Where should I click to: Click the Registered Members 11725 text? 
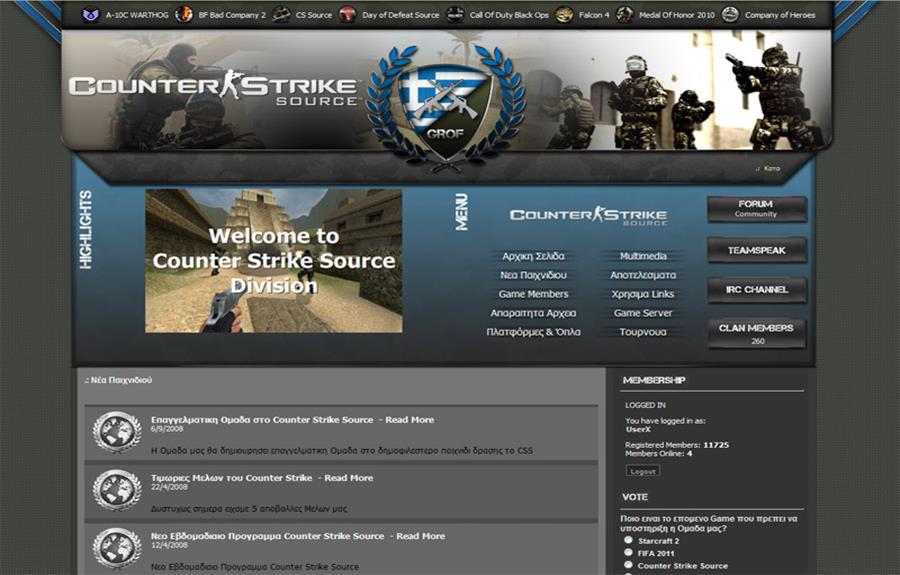coord(677,445)
